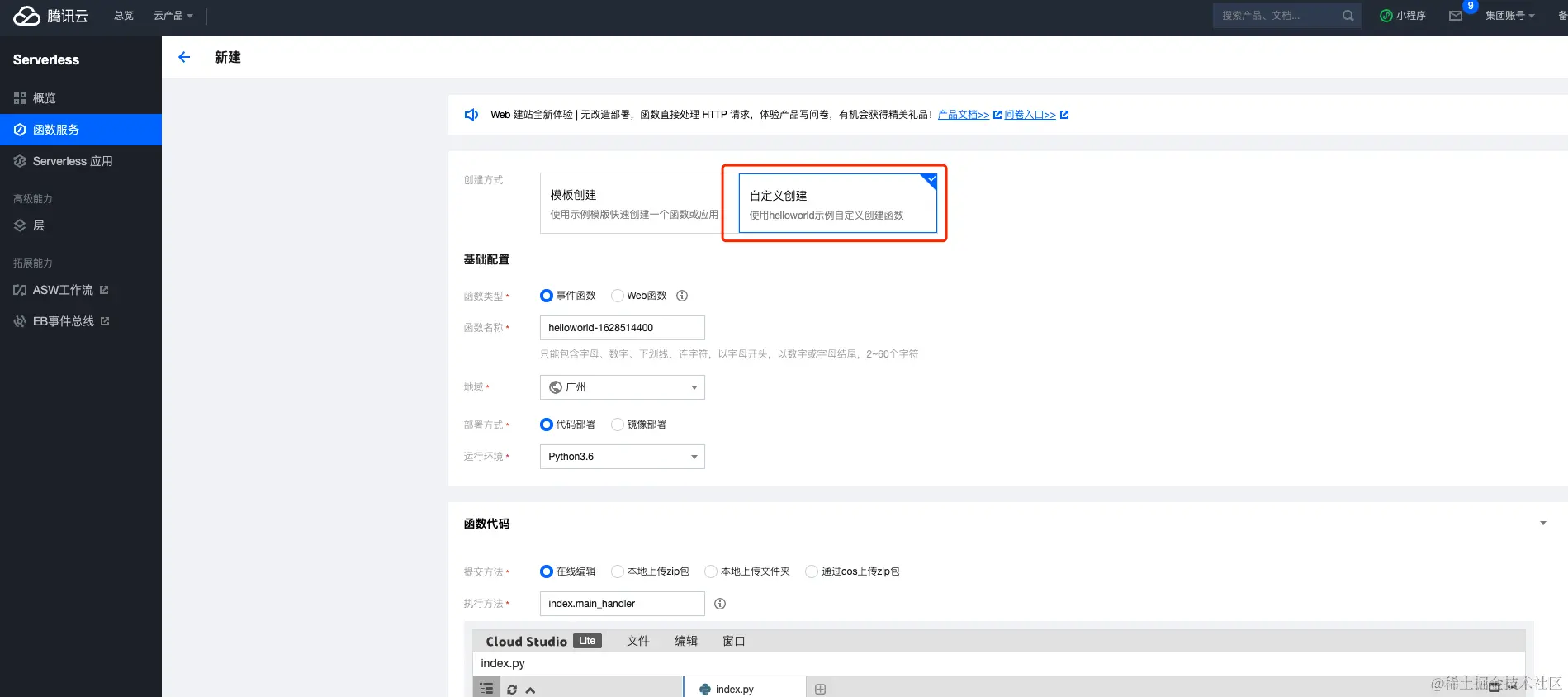Viewport: 1568px width, 697px height.
Task: Click the 函数服务 icon in the sidebar
Action: [x=20, y=130]
